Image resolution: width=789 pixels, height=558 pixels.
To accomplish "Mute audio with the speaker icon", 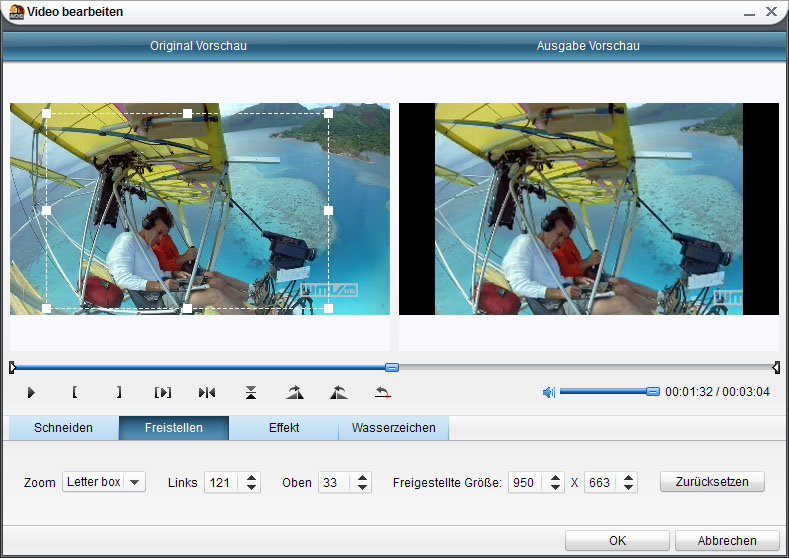I will (548, 392).
